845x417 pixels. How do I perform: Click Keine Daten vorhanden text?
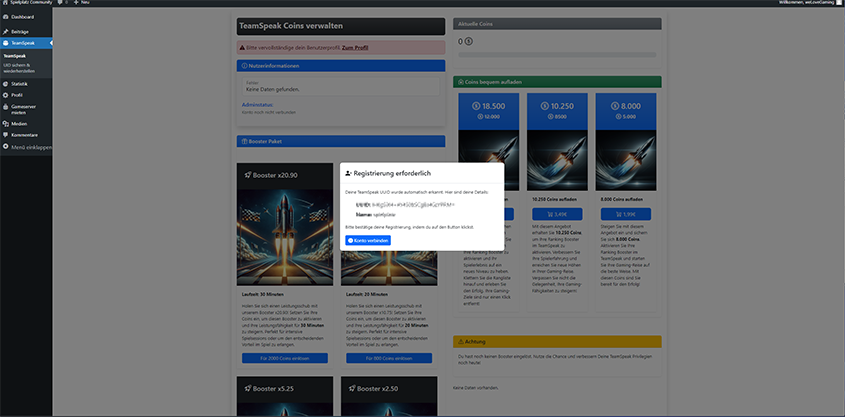[x=476, y=388]
